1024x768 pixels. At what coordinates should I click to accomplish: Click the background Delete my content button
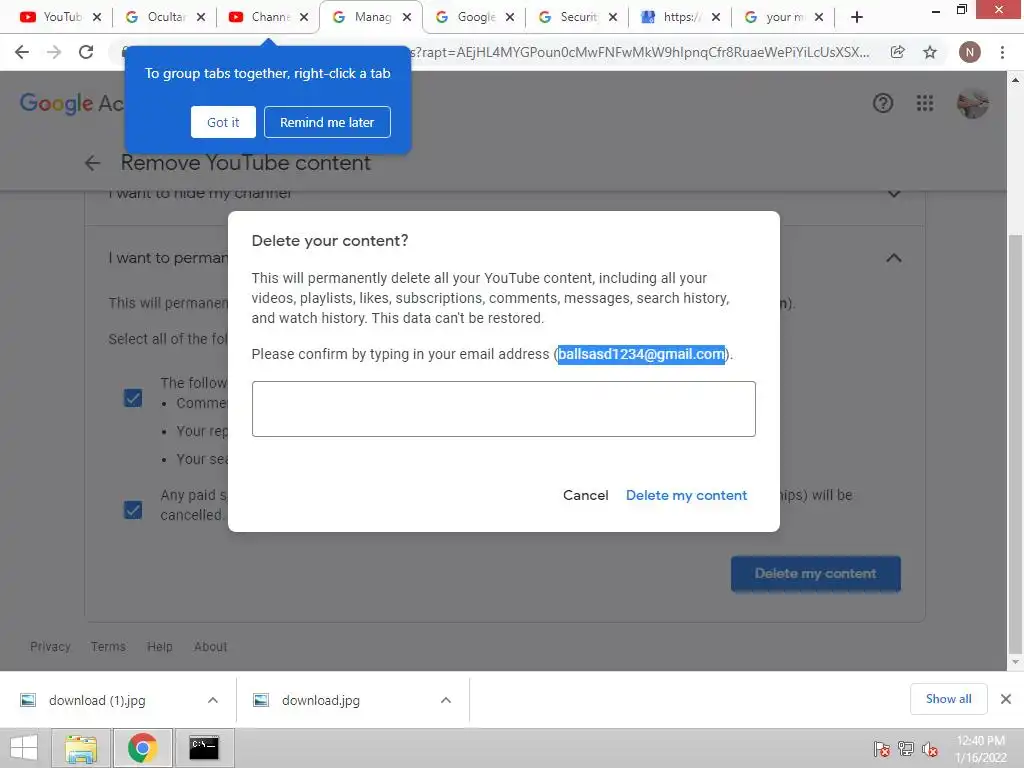tap(816, 573)
